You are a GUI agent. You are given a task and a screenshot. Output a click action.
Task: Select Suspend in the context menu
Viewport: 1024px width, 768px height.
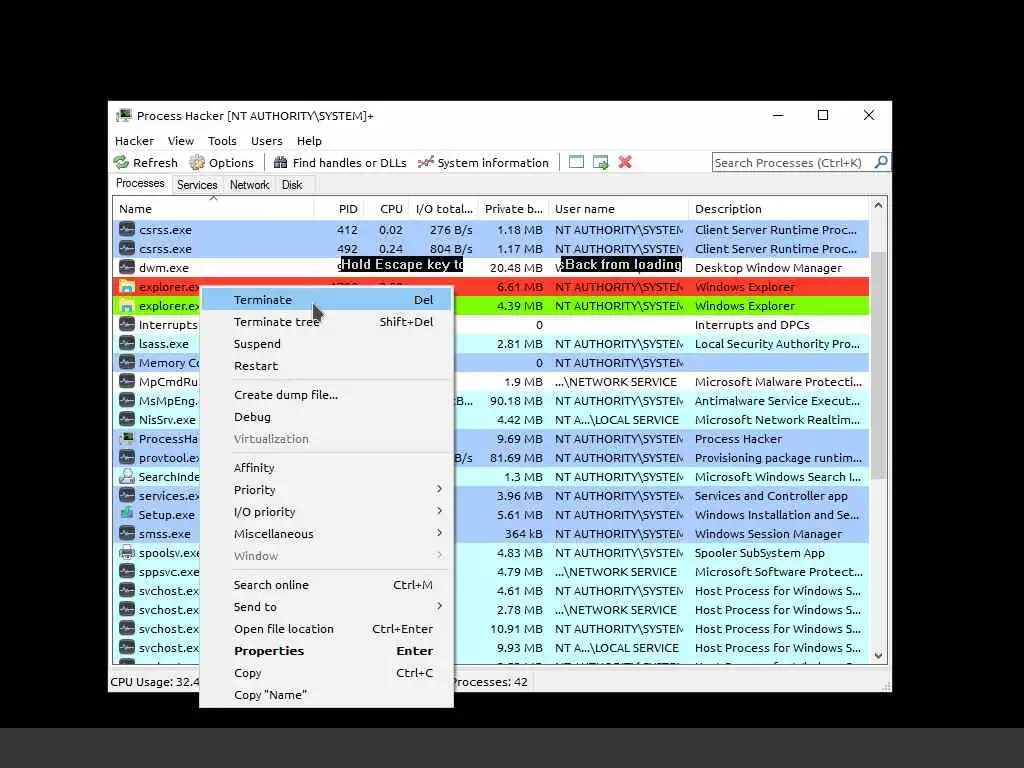pos(327,344)
